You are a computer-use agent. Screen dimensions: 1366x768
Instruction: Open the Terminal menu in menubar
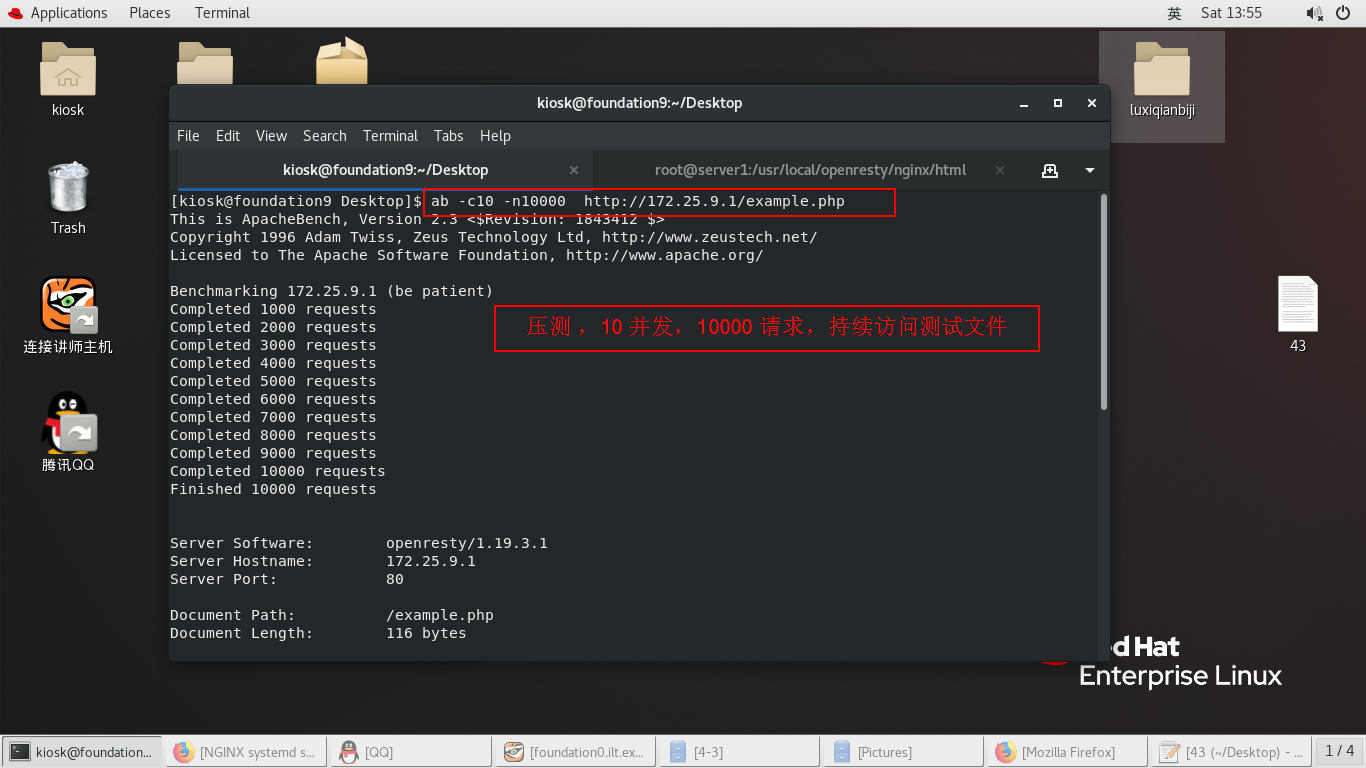coord(390,136)
